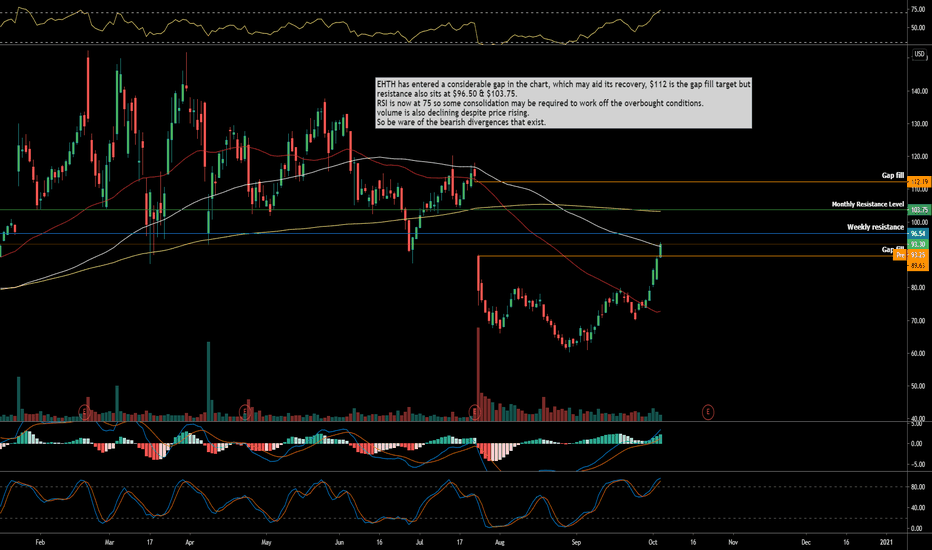Click the Aug label on the date axis

click(499, 542)
